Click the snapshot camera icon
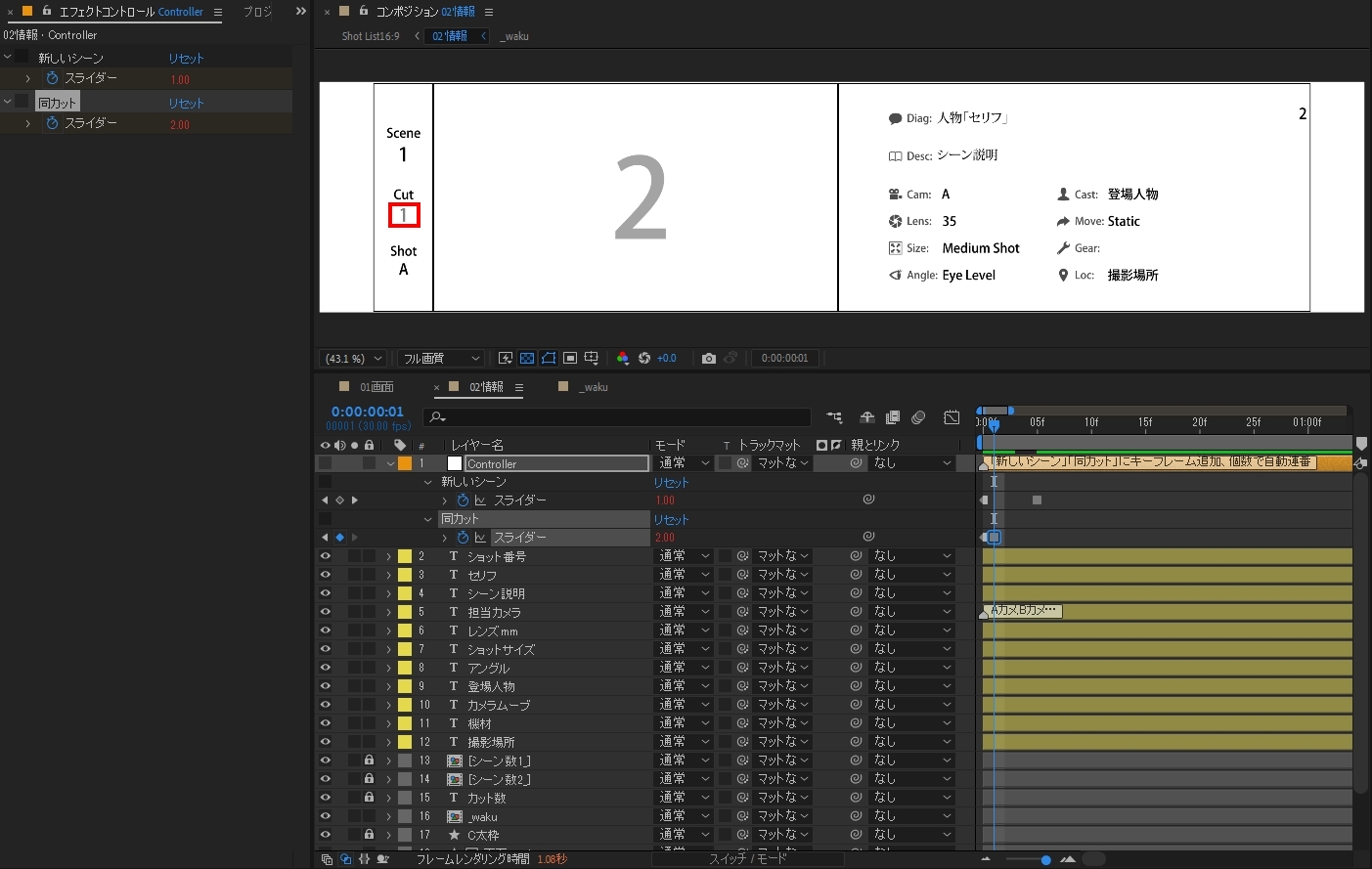This screenshot has height=869, width=1372. (709, 359)
